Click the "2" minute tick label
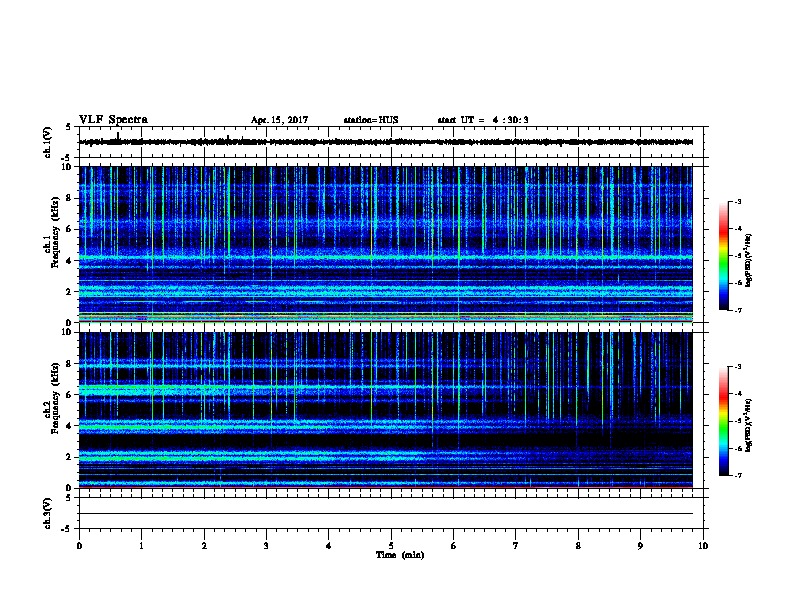Image resolution: width=792 pixels, height=612 pixels. coord(204,546)
